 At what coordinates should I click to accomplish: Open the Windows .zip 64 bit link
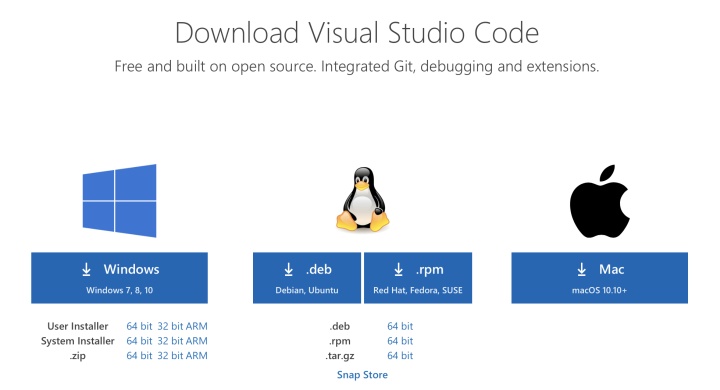tap(139, 356)
